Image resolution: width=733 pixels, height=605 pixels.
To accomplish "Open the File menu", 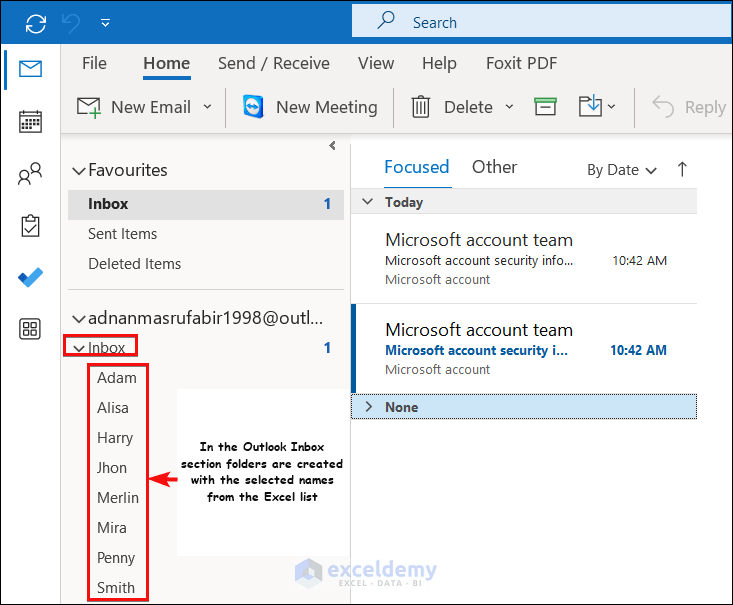I will coord(94,63).
